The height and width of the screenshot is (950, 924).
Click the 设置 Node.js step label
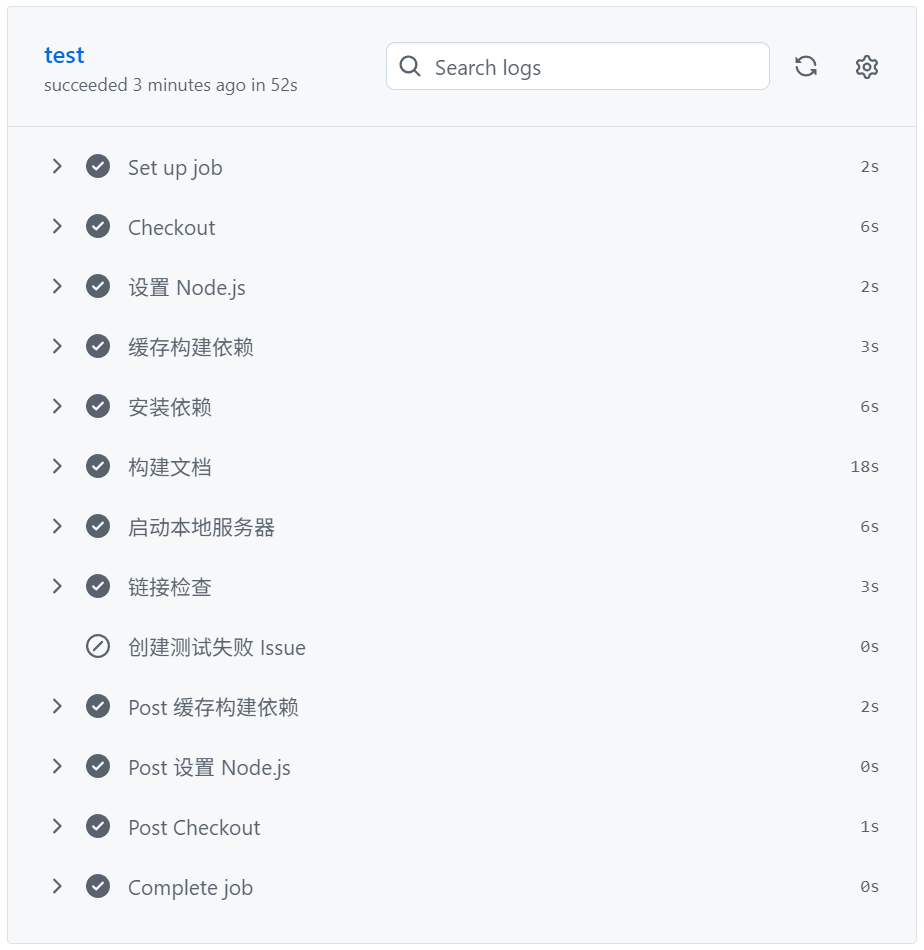point(186,286)
